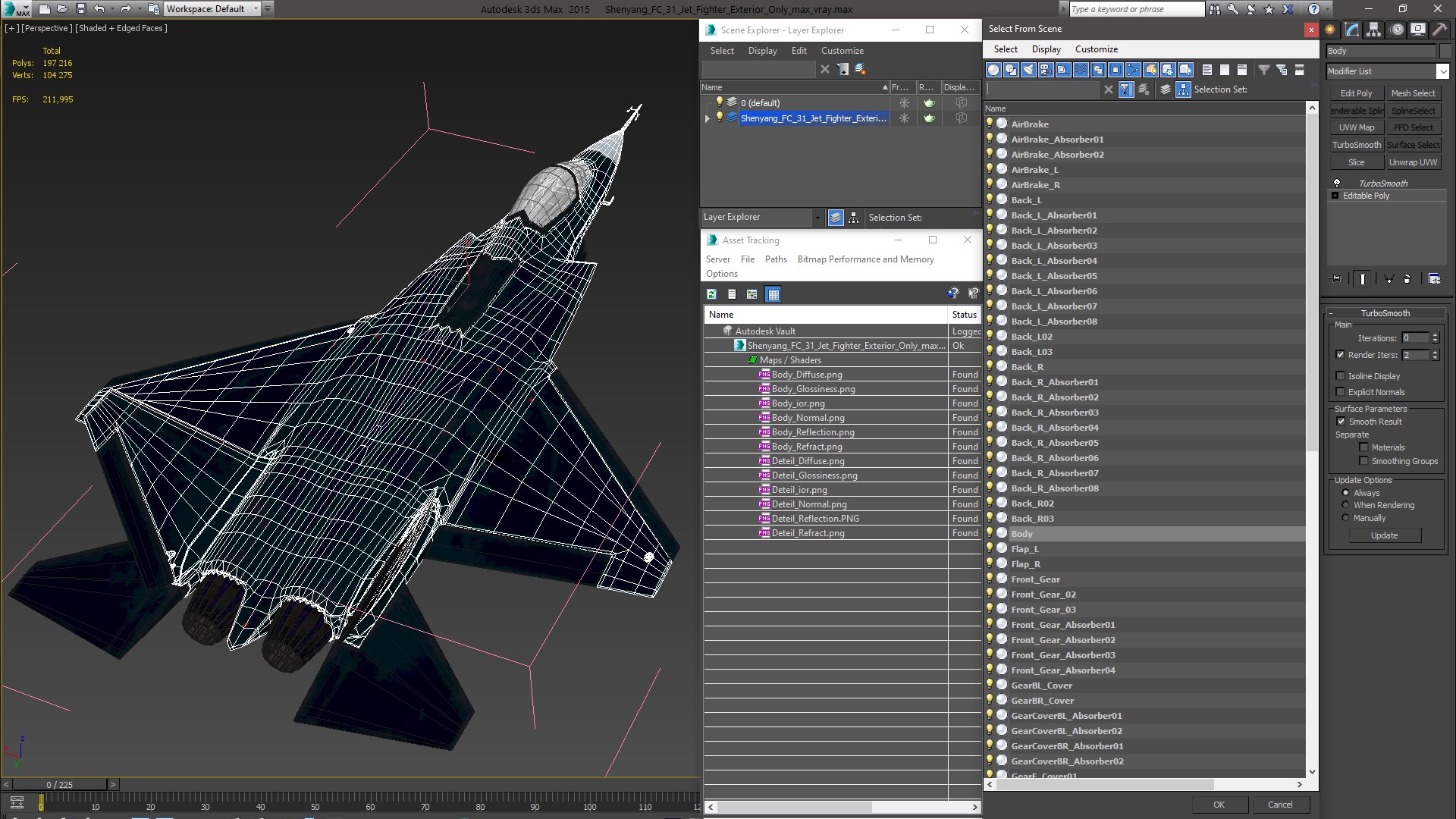Expand the Shenyang_FC_31 layer tree arrow

click(x=708, y=118)
